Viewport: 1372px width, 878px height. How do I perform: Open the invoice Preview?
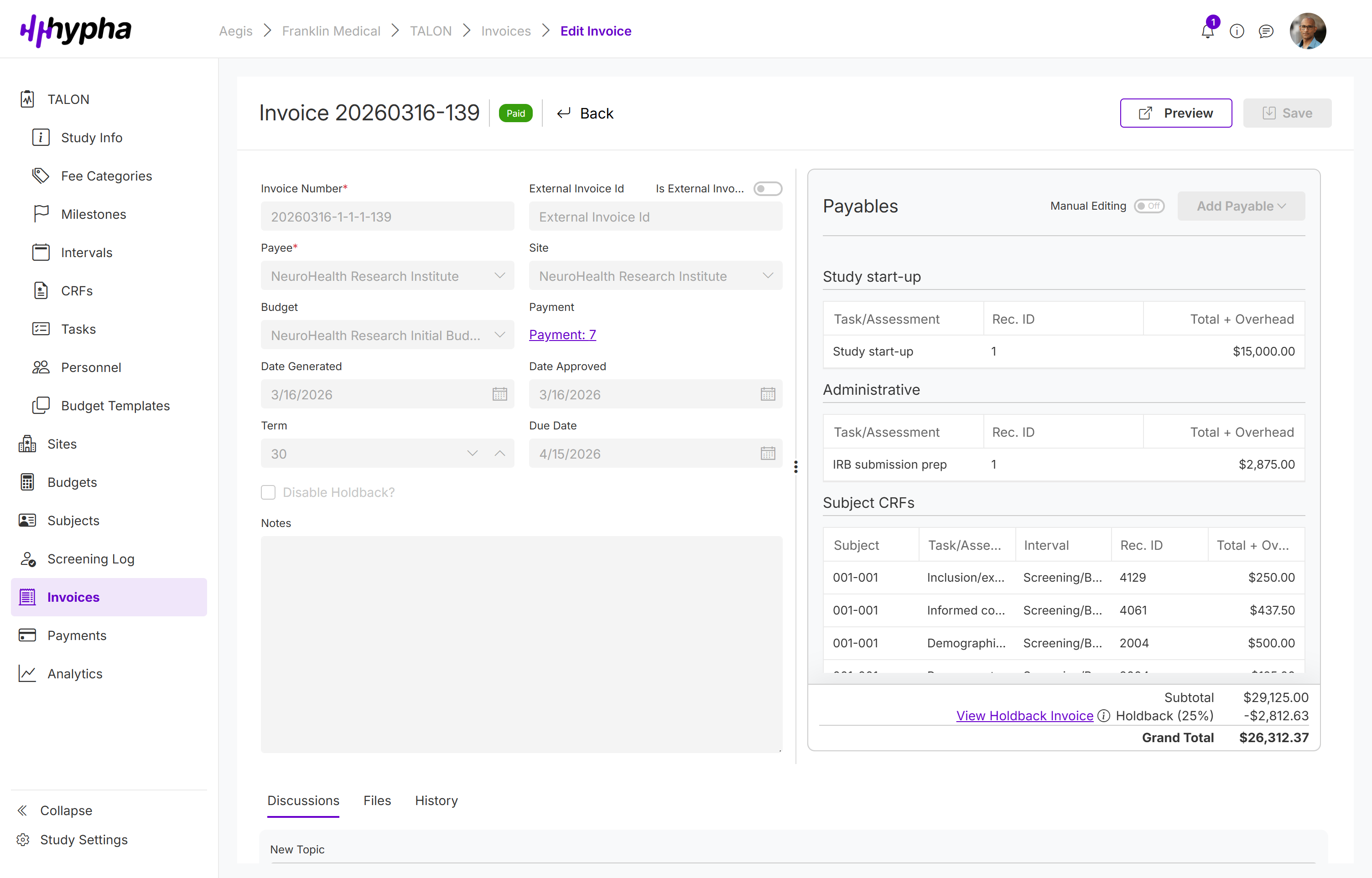(x=1176, y=112)
